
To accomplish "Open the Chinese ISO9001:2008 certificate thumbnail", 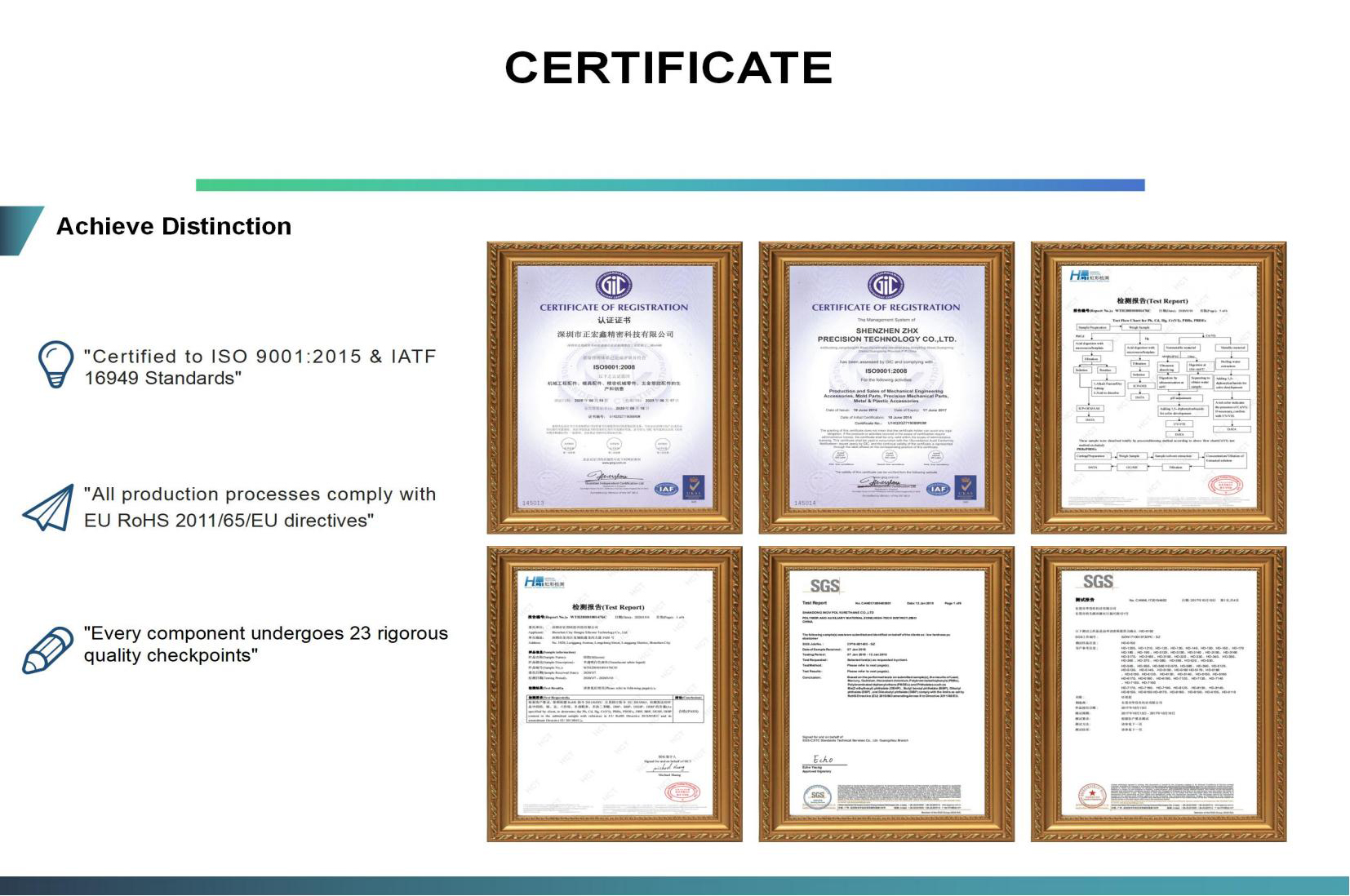I will point(615,388).
